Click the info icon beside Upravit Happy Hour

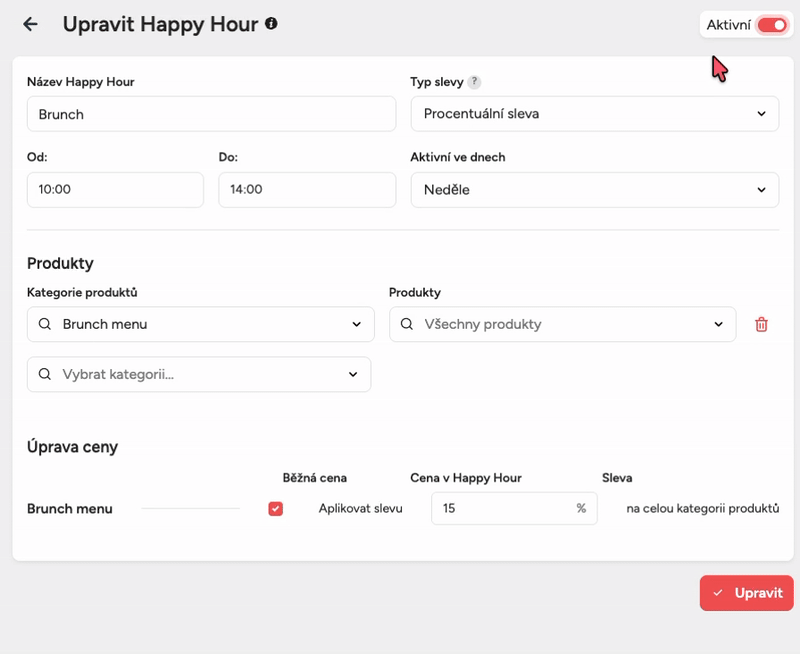click(x=271, y=23)
